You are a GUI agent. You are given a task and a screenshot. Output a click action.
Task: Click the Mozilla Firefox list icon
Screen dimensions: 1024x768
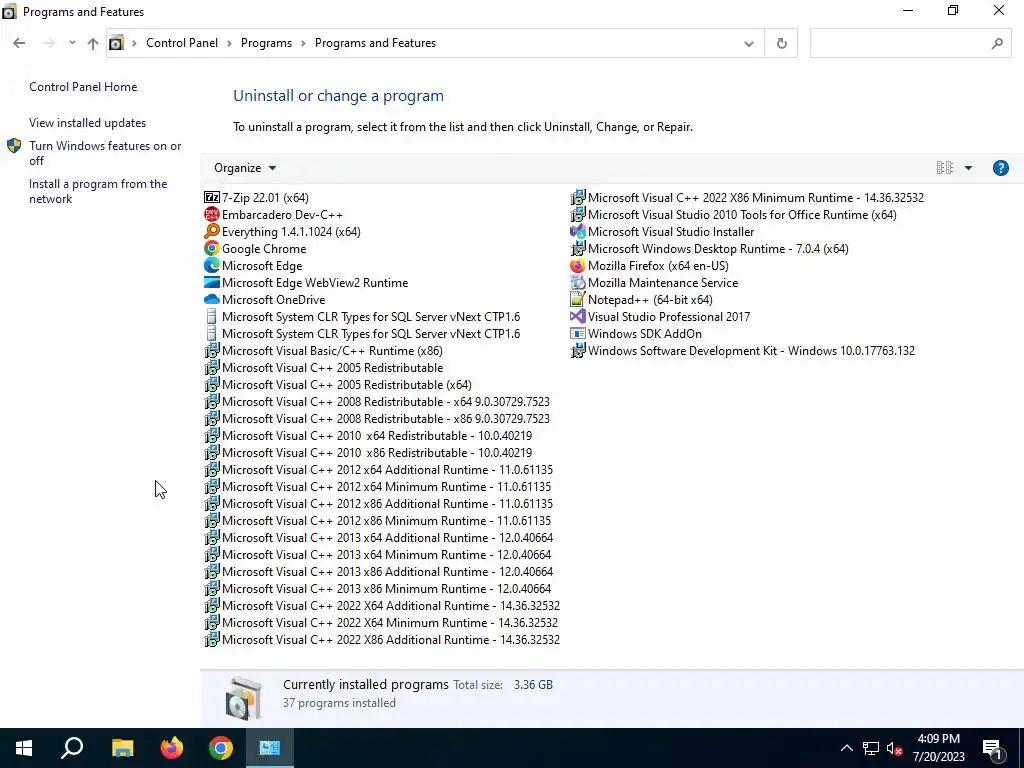click(x=577, y=265)
